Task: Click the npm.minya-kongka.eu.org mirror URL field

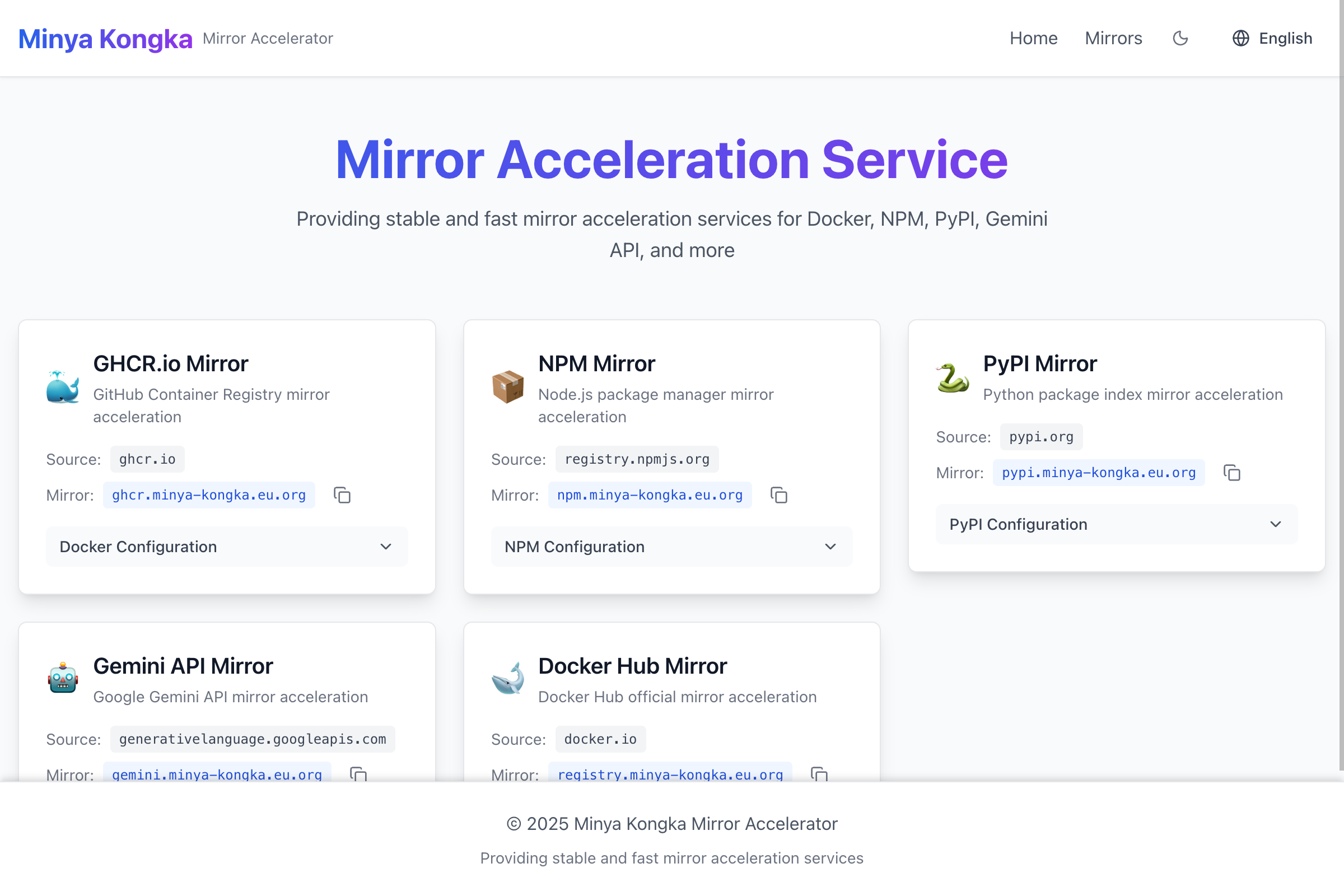Action: [x=650, y=496]
